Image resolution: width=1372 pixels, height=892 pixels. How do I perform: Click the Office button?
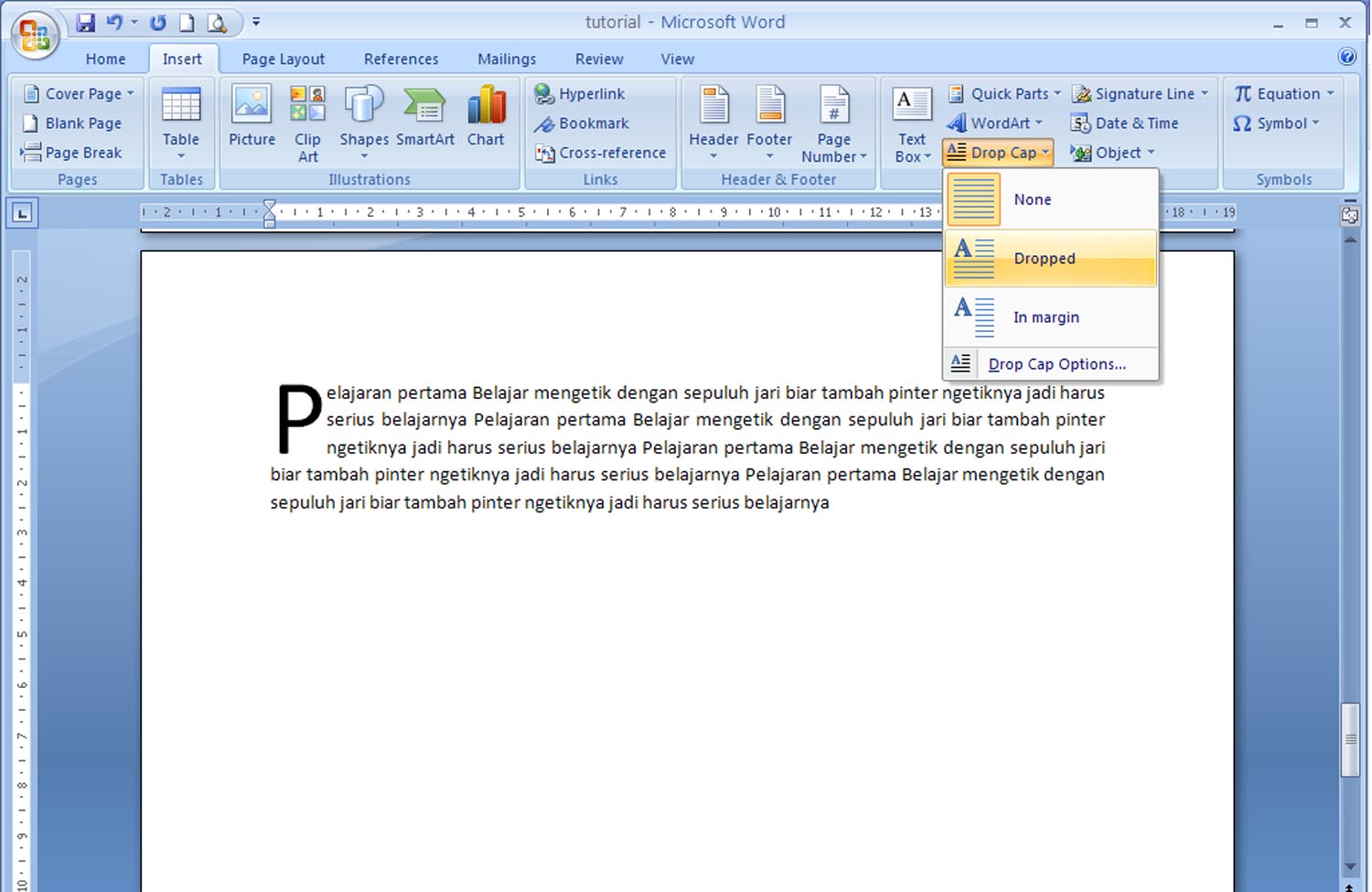[33, 34]
